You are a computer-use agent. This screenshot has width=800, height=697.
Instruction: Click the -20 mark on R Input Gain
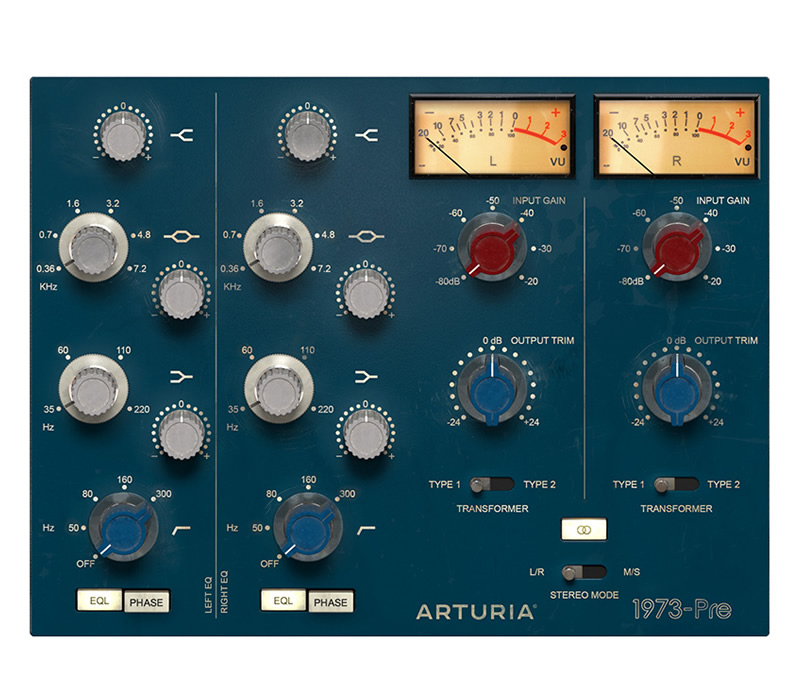point(715,281)
